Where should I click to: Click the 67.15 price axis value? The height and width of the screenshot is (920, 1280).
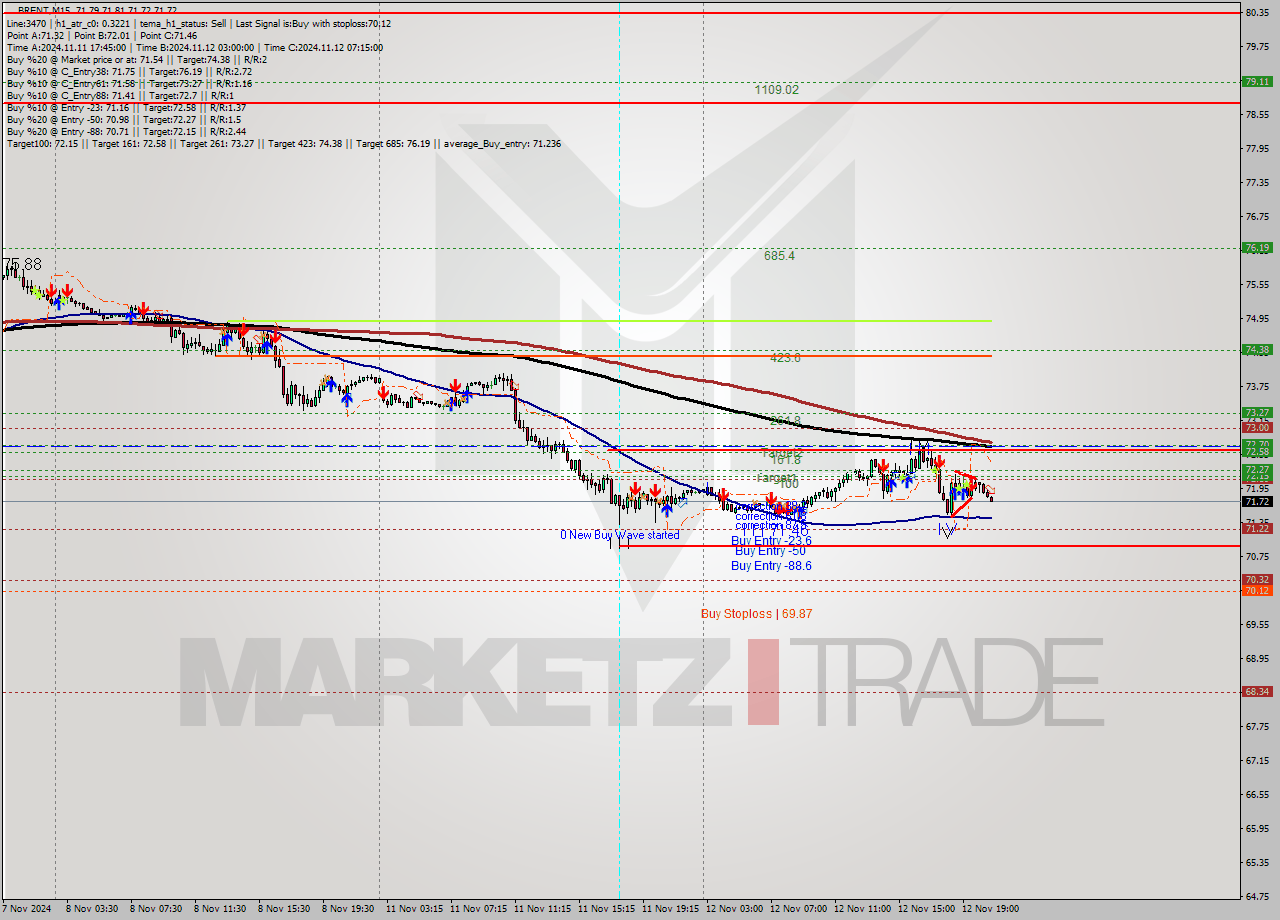[x=1256, y=760]
